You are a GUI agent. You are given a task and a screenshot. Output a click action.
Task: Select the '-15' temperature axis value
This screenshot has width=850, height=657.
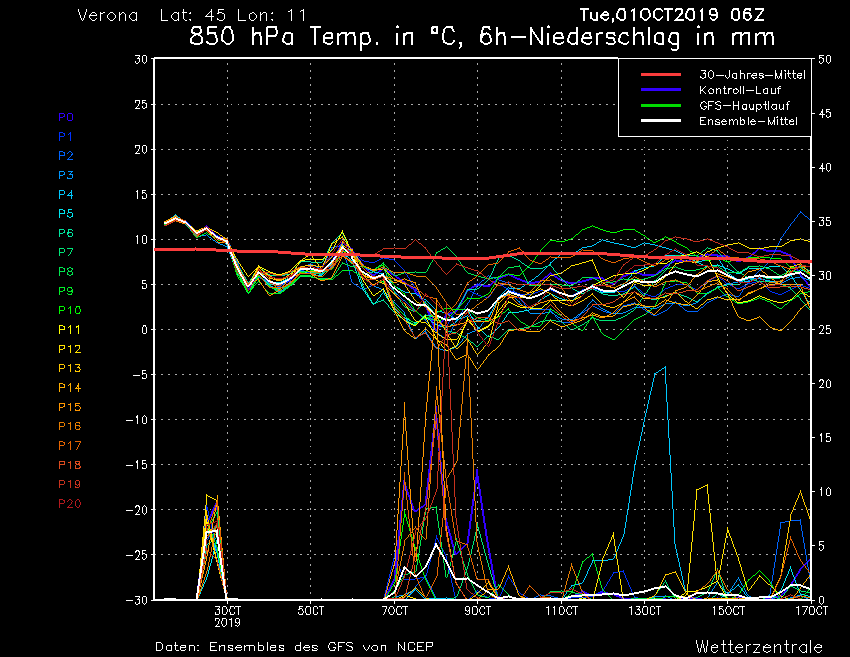(137, 465)
